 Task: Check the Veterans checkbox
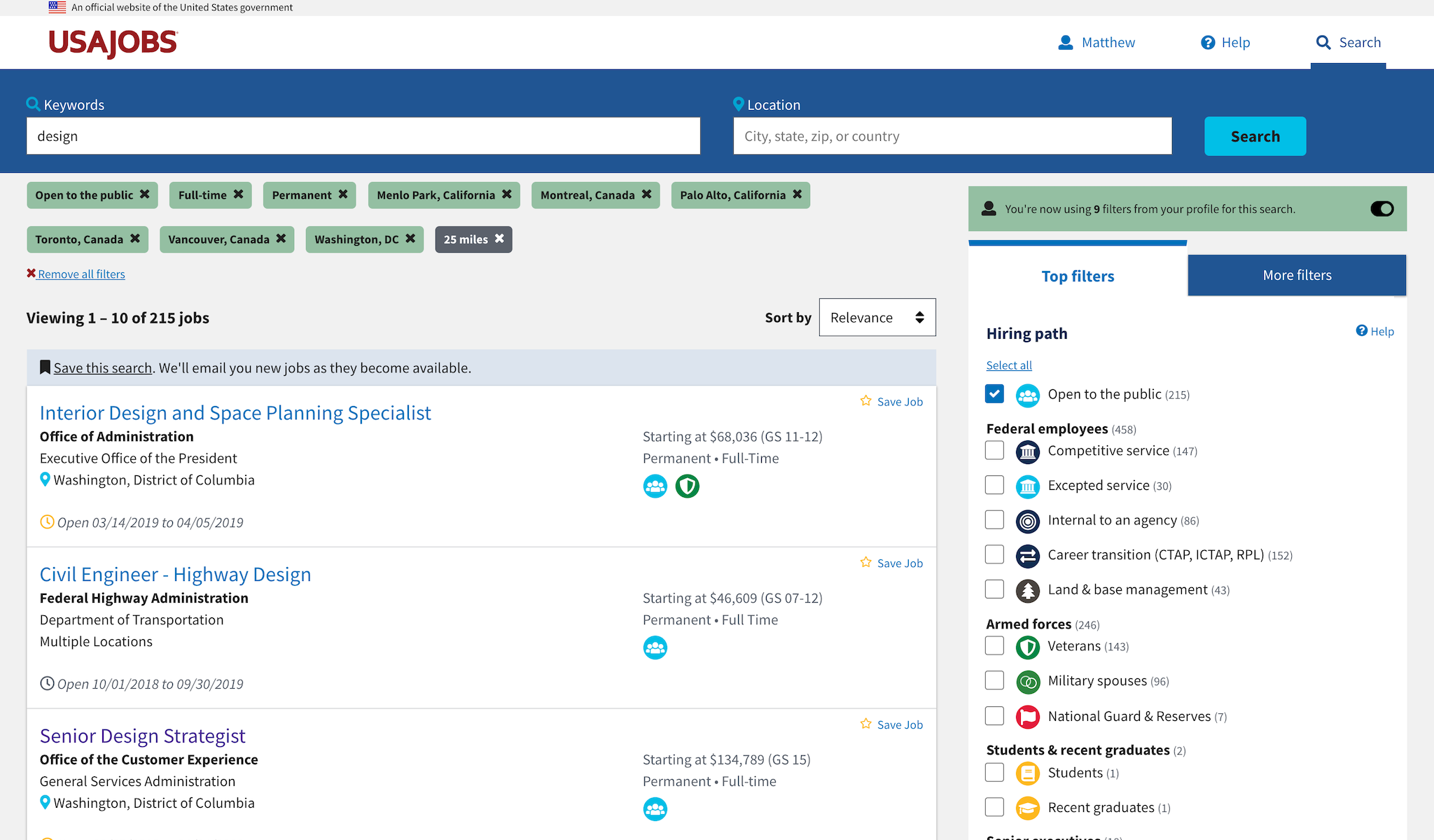994,645
